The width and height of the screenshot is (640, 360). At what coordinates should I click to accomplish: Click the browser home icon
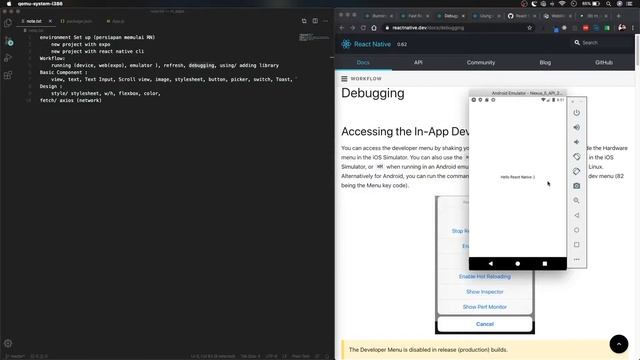click(x=374, y=28)
